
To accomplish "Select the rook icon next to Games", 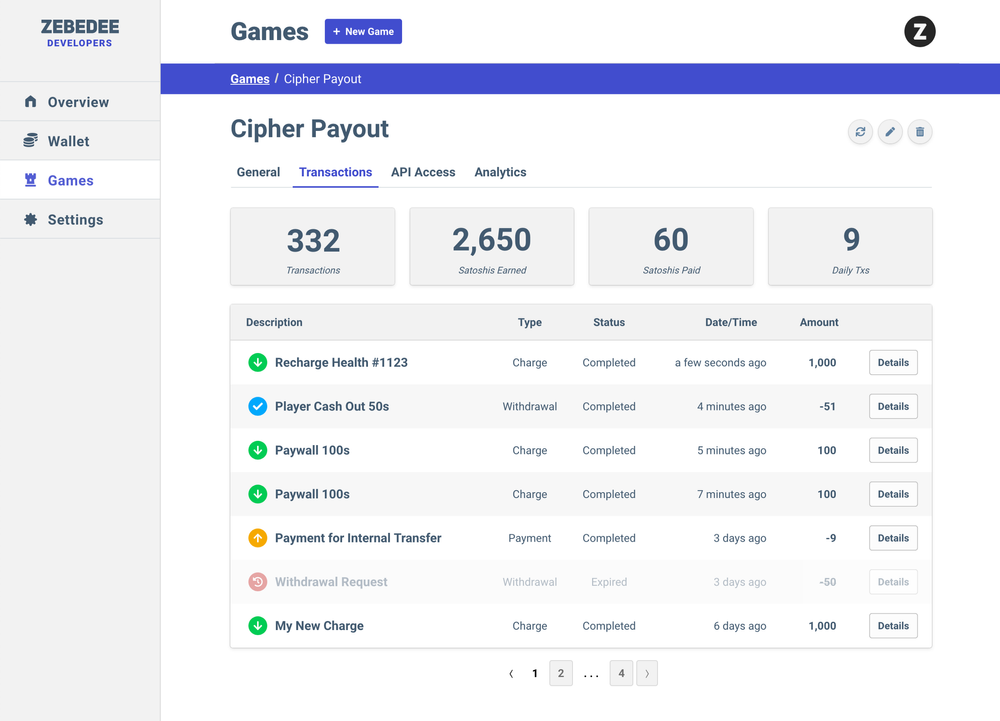I will pos(29,180).
